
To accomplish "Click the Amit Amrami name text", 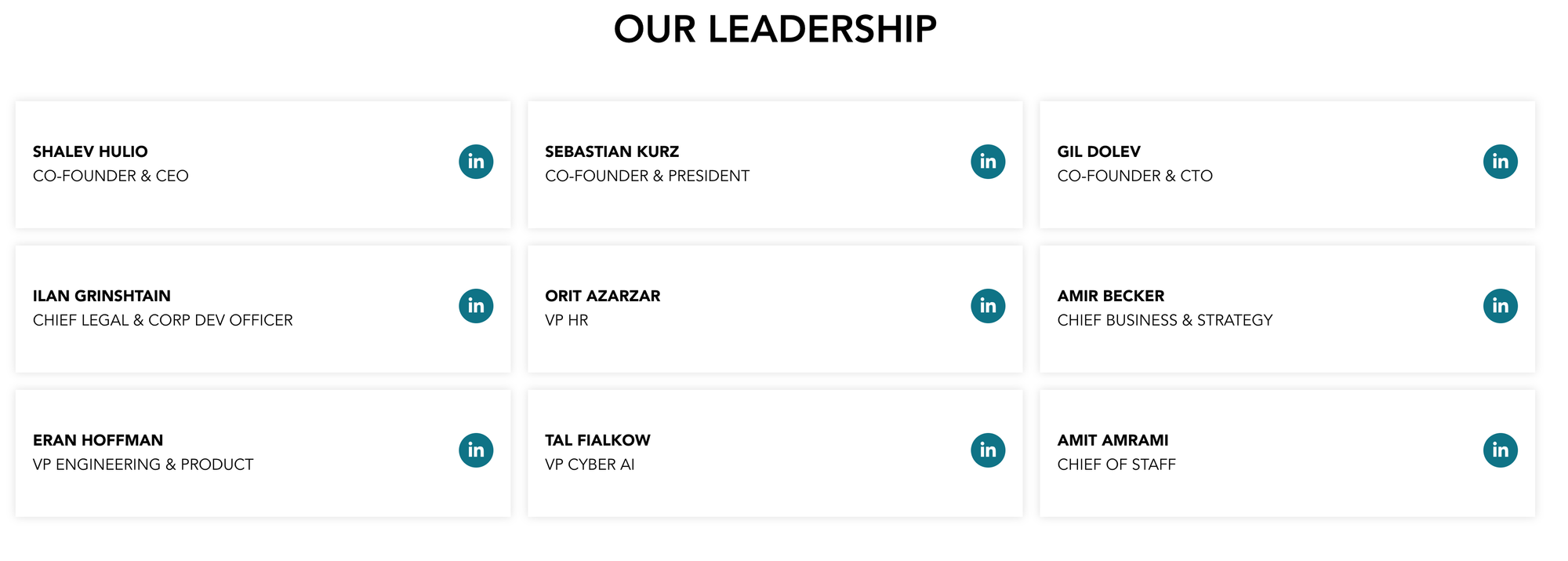I will click(x=1112, y=440).
